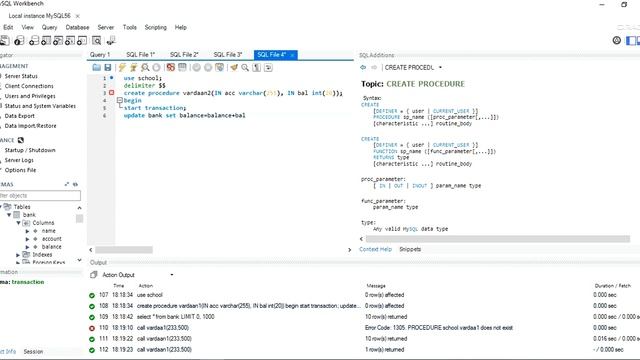Viewport: 640px width, 360px height.
Task: Expand the name column node
Action: [x=27, y=231]
